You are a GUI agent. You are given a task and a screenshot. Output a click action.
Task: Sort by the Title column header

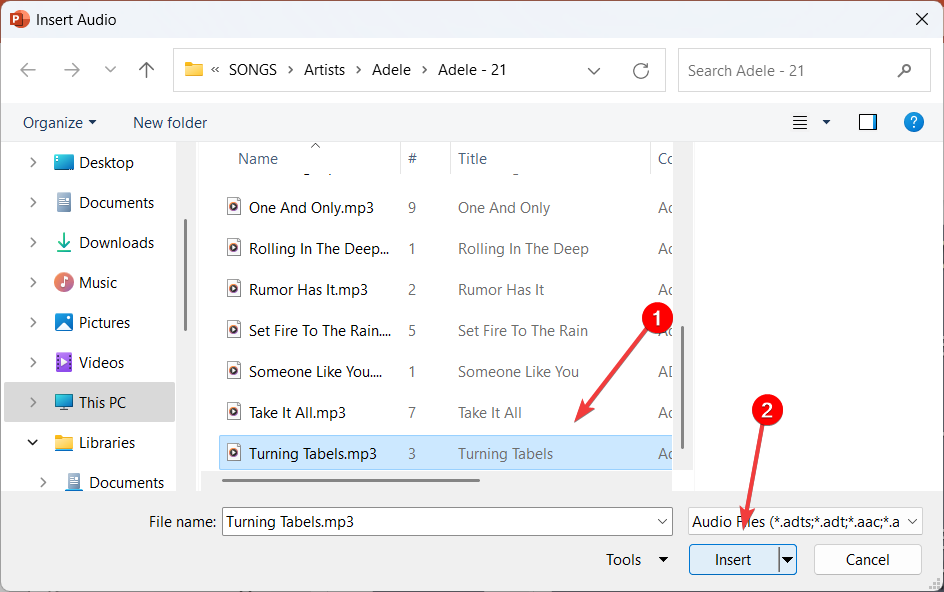472,158
